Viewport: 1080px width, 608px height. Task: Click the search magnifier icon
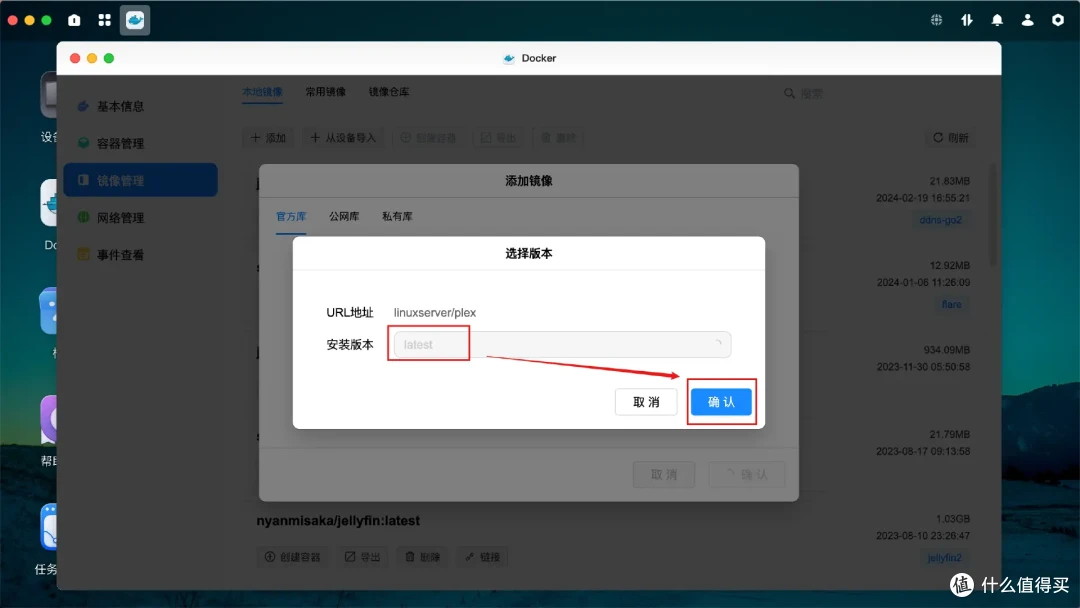point(789,93)
